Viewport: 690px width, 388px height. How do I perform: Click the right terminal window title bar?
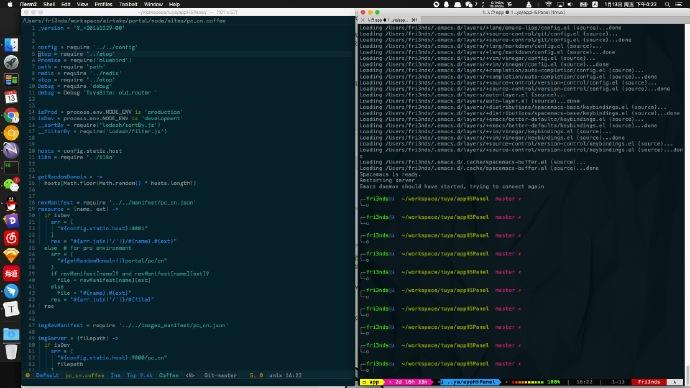point(523,12)
